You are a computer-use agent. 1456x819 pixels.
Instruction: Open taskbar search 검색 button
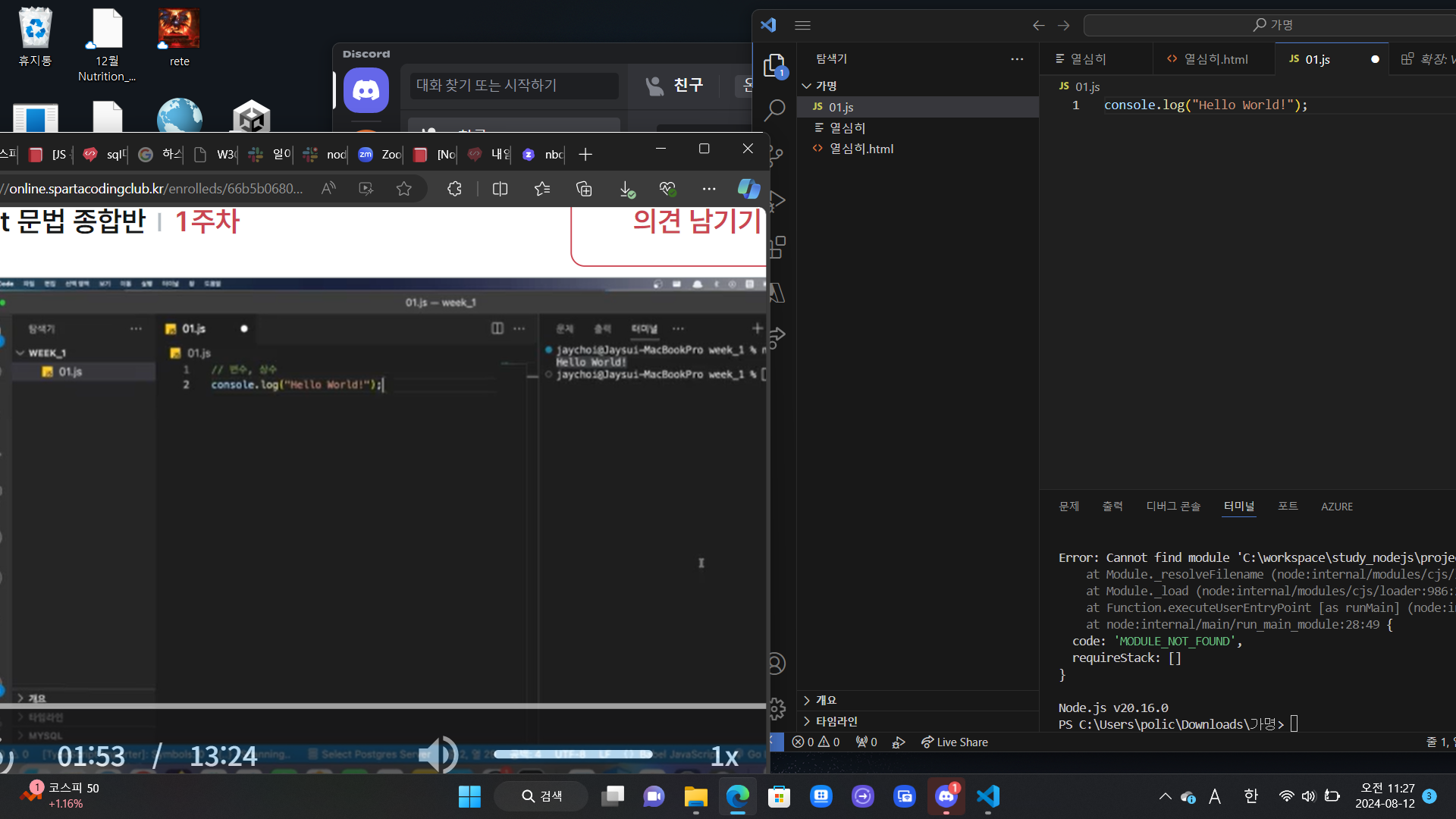541,796
